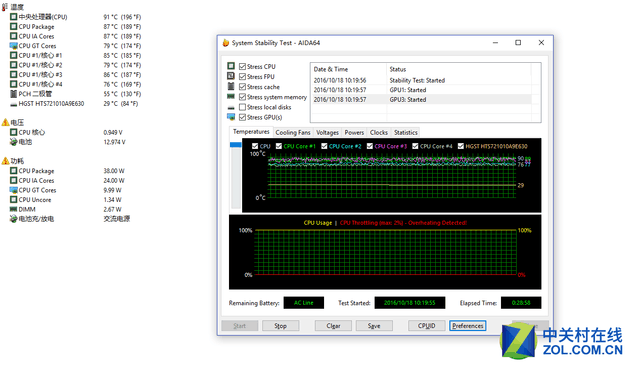This screenshot has height=371, width=640.
Task: Select the PCH diode chip icon
Action: [x=13, y=94]
